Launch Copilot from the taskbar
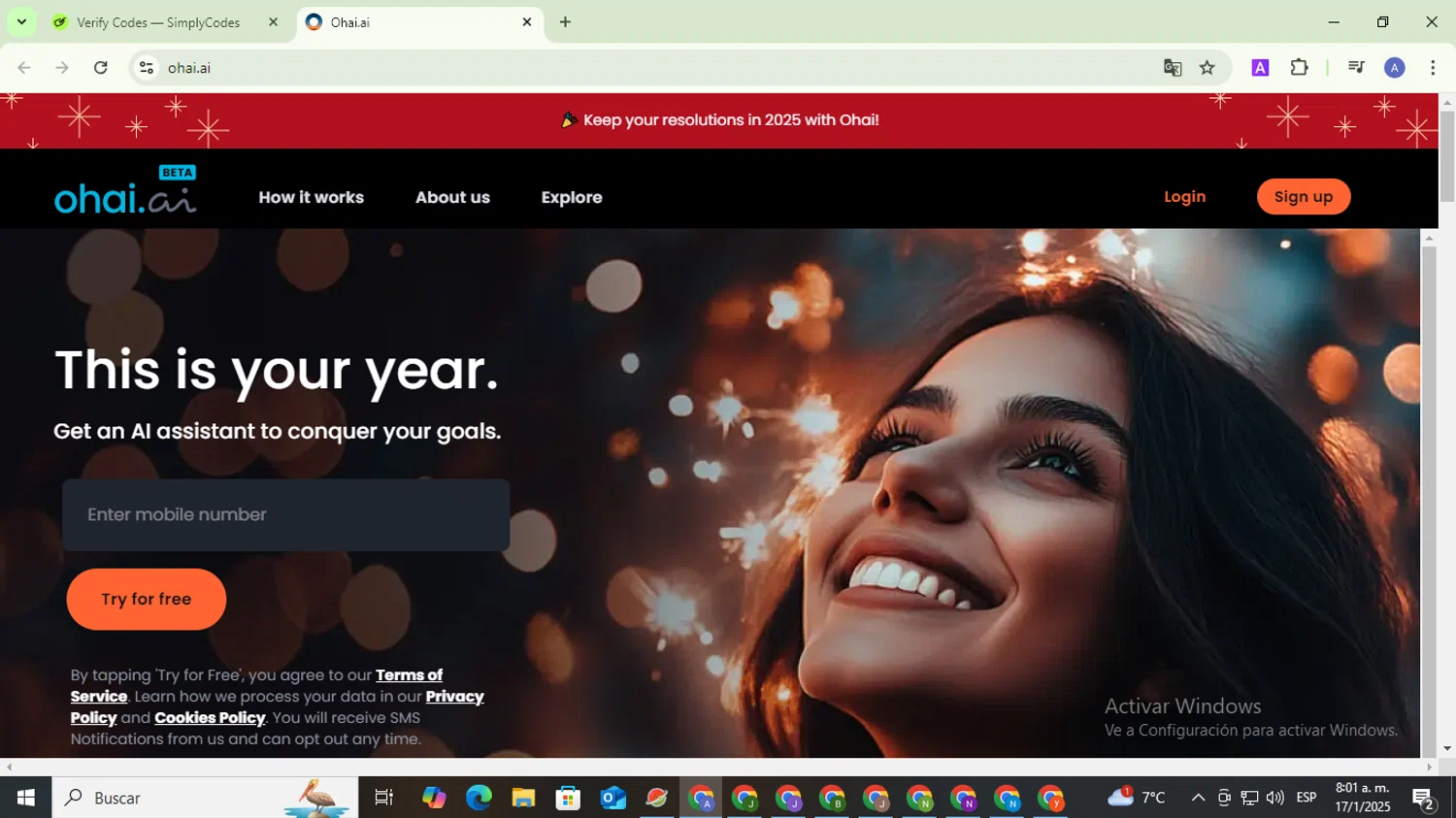1456x818 pixels. [x=434, y=798]
